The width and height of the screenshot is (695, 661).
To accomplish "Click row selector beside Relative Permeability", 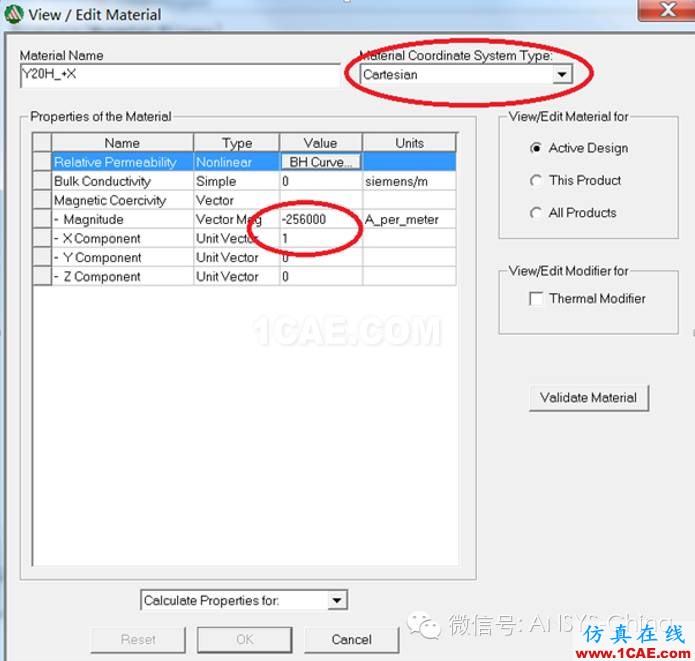I will pos(42,162).
